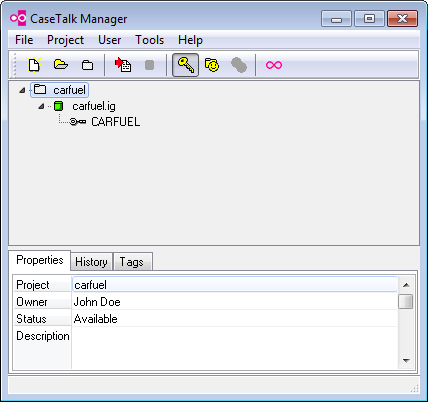
Task: Click the new project toolbar icon
Action: [34, 65]
